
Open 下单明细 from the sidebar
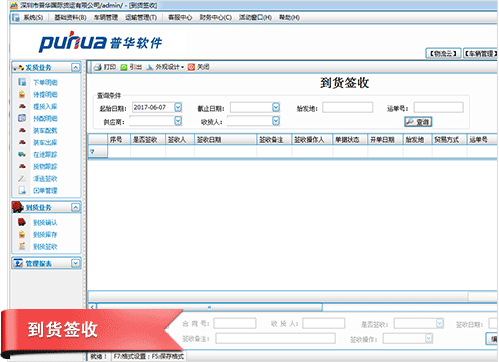(45, 82)
